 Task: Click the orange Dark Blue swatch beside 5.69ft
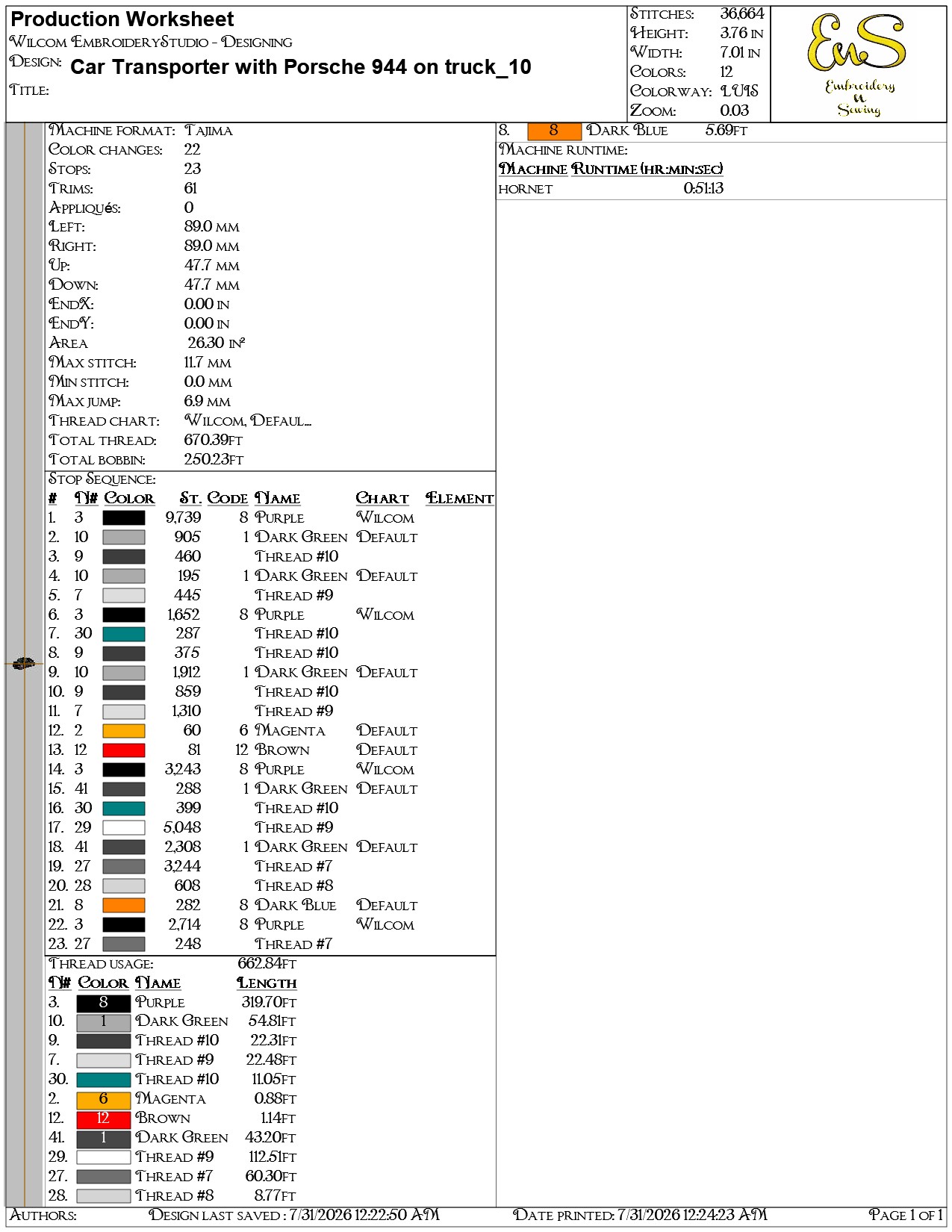554,131
